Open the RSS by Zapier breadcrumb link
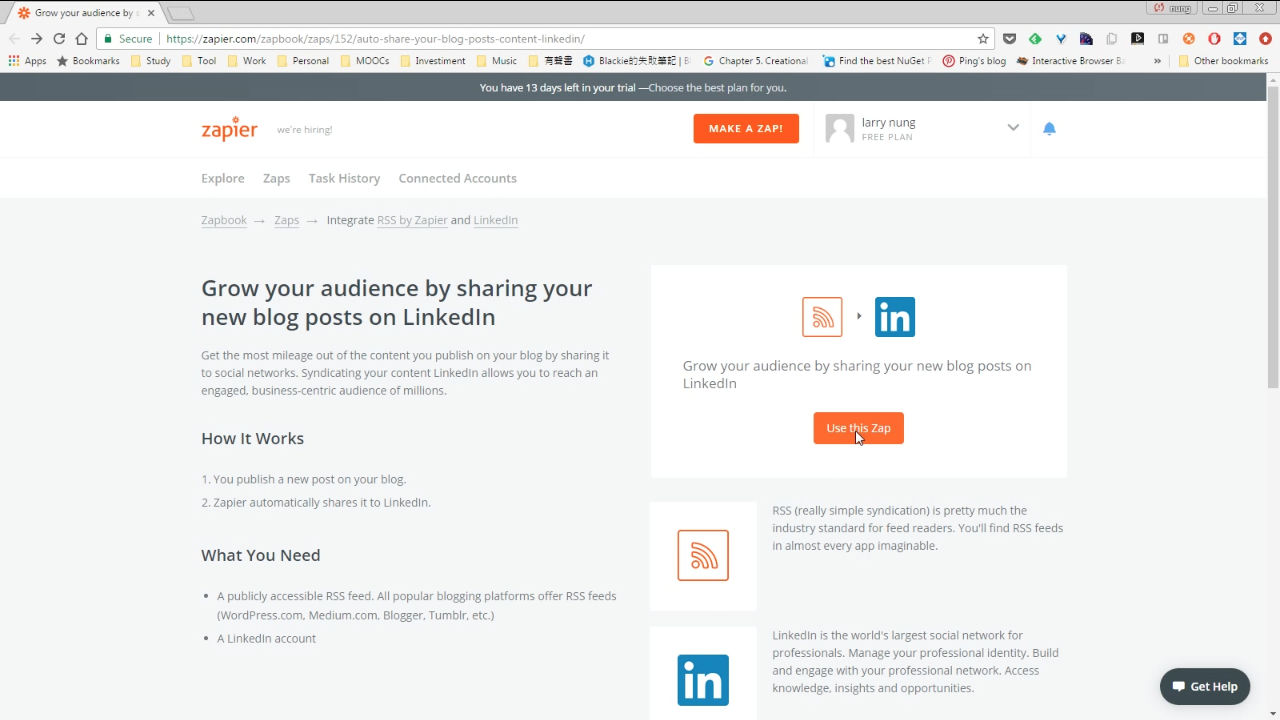This screenshot has width=1280, height=720. pos(412,220)
